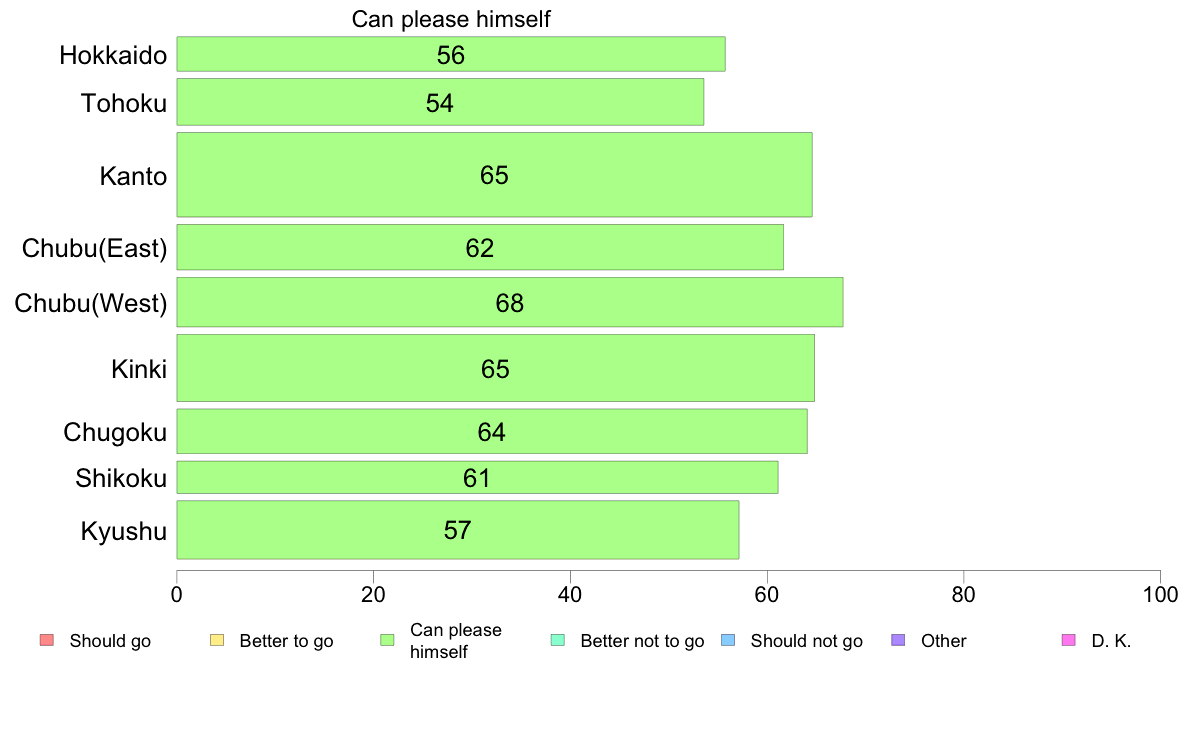Click the pink D. K. legend swatch

(1069, 640)
